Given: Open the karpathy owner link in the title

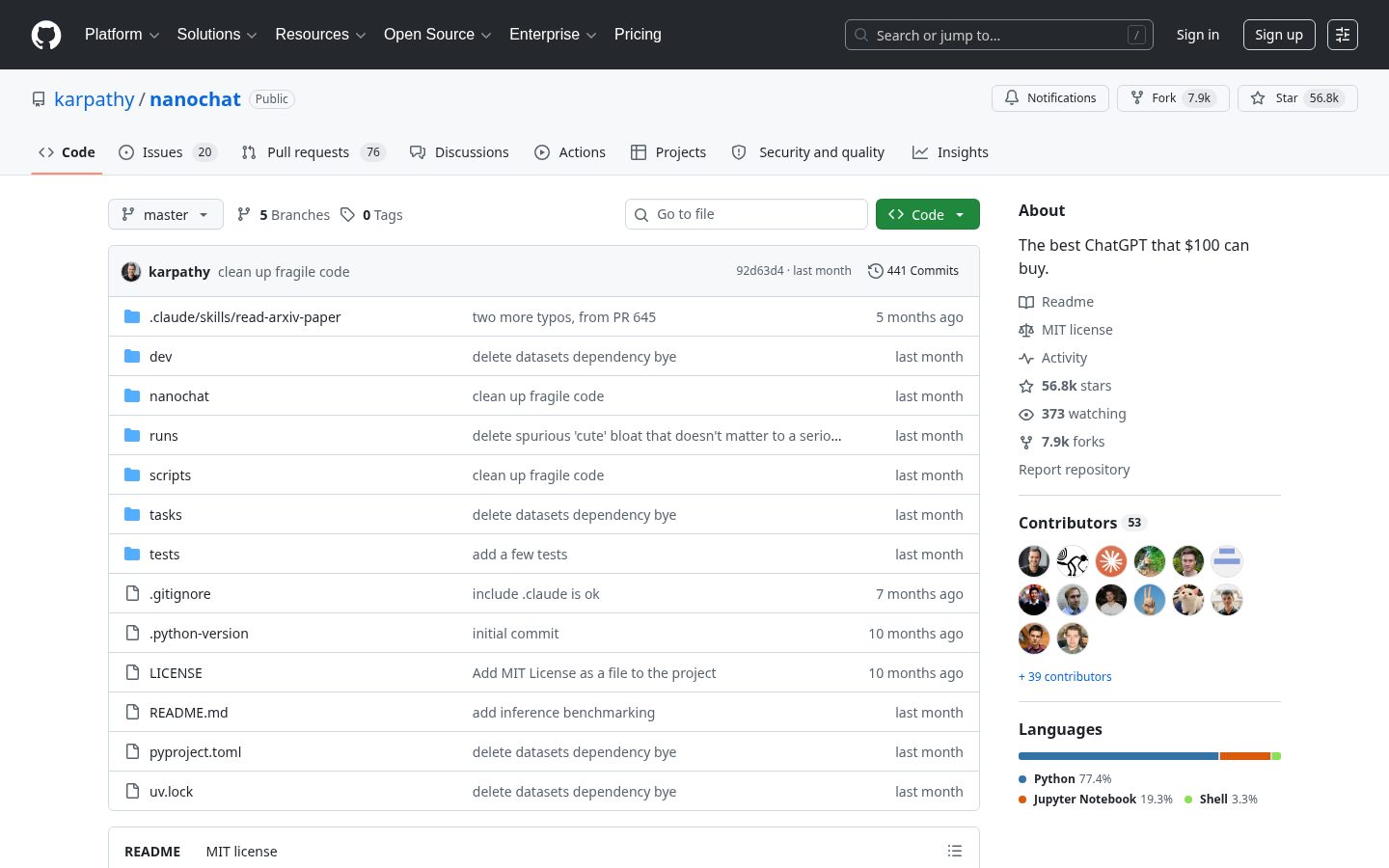Looking at the screenshot, I should click(95, 99).
